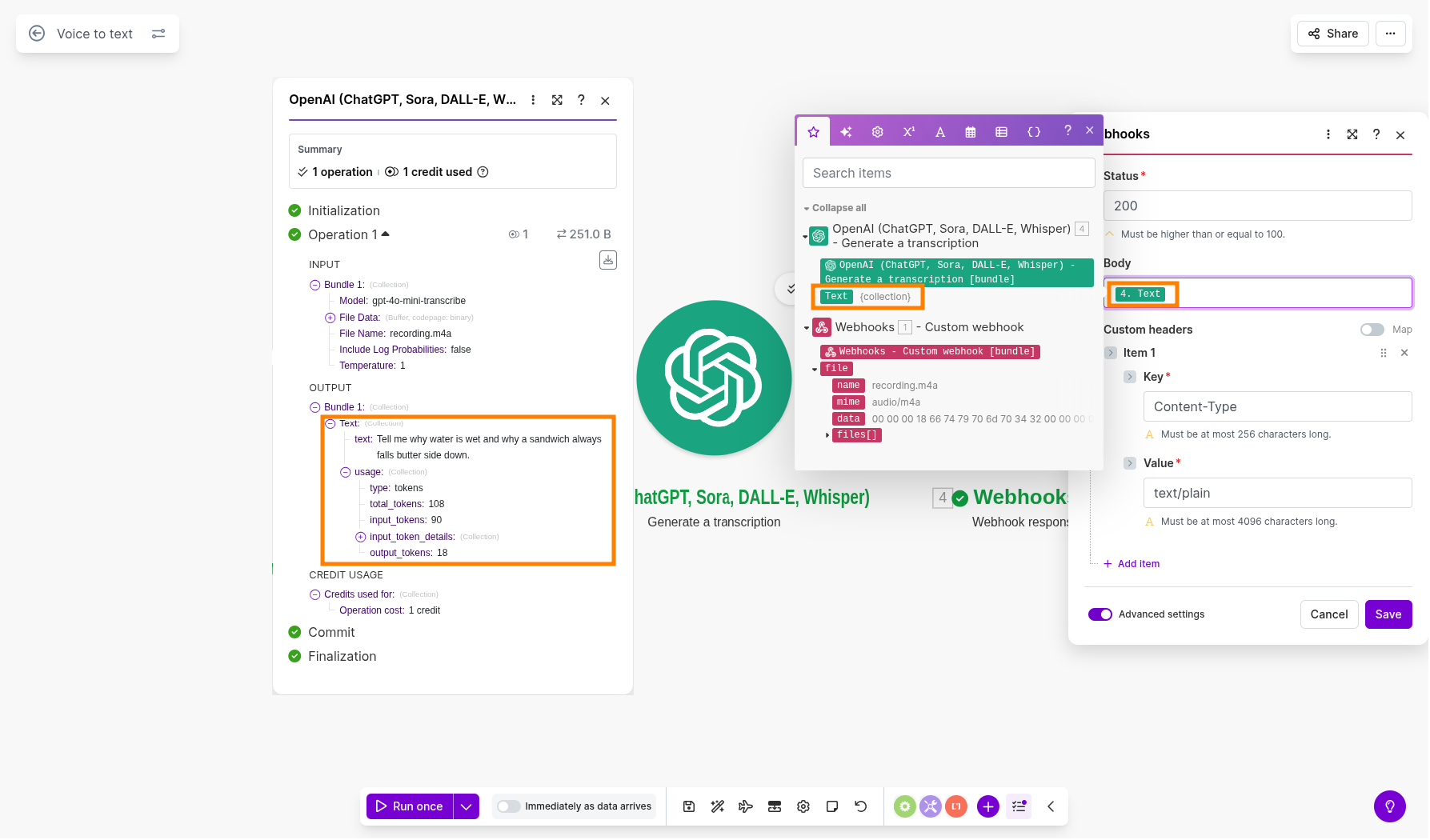Click the Save button

(x=1388, y=614)
